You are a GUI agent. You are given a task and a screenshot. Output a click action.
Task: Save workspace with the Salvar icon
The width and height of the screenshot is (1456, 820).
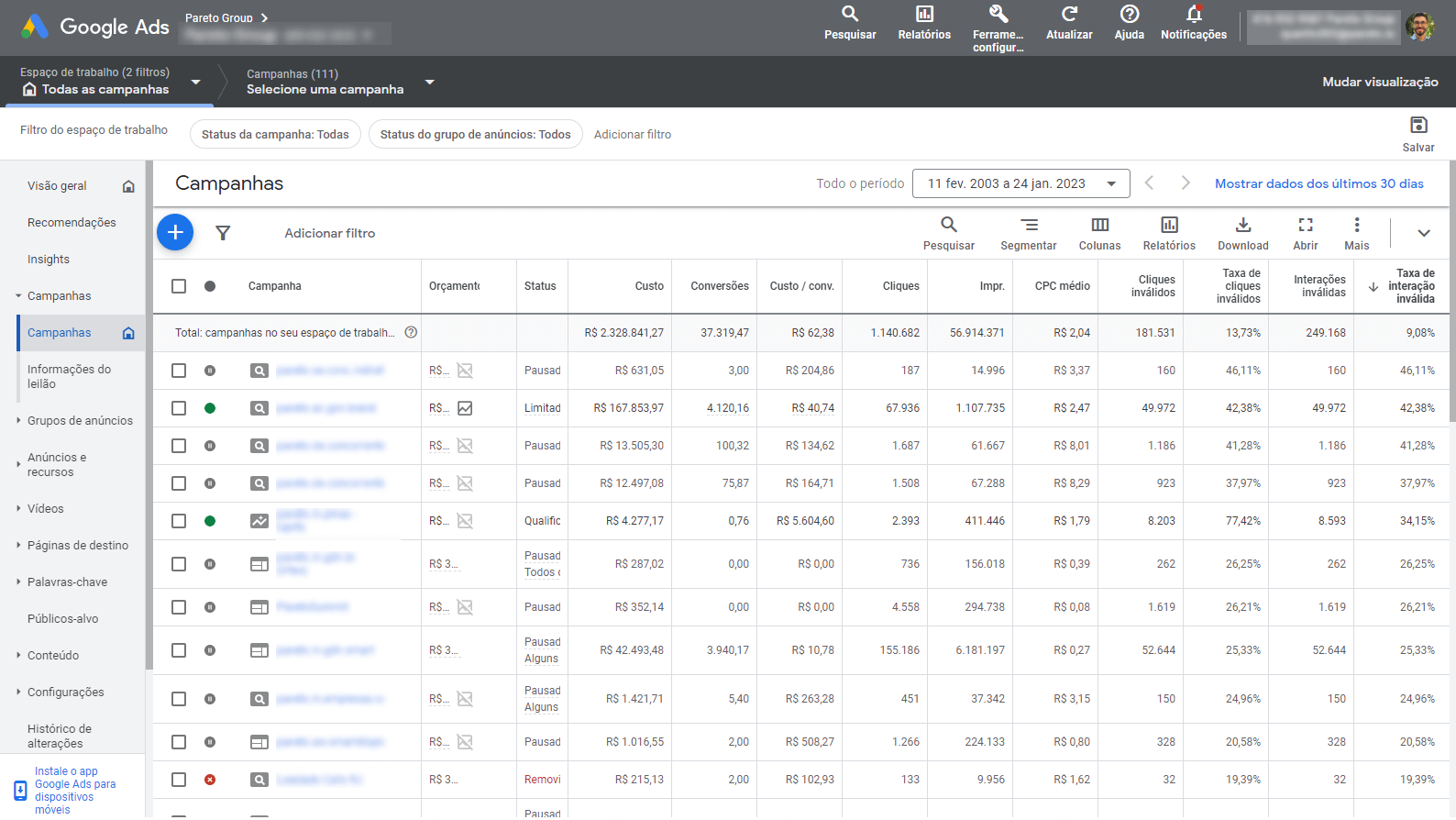point(1417,133)
